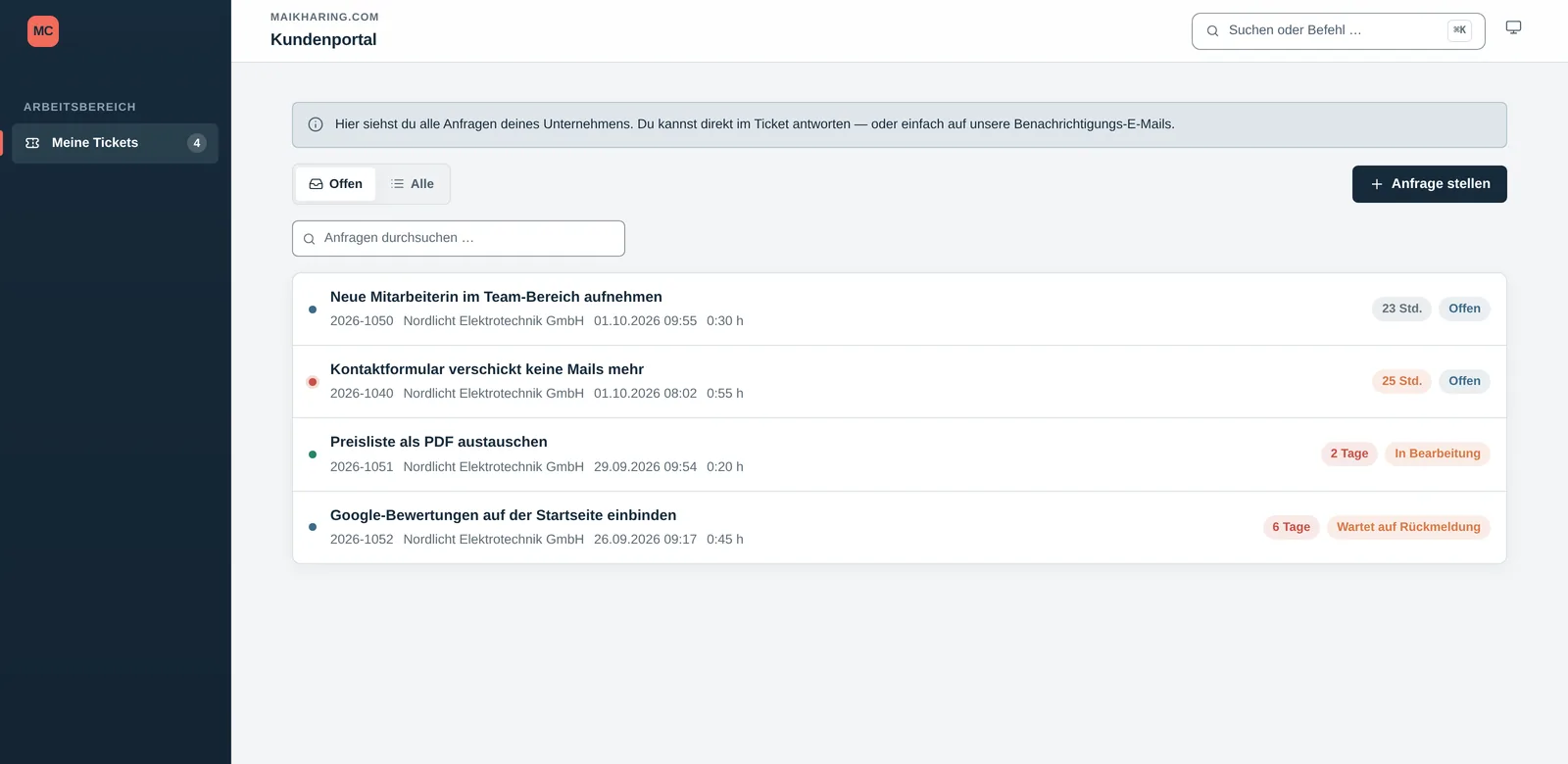Open Meine Tickets in the sidebar
Screen dimensions: 1568x764
(x=115, y=143)
